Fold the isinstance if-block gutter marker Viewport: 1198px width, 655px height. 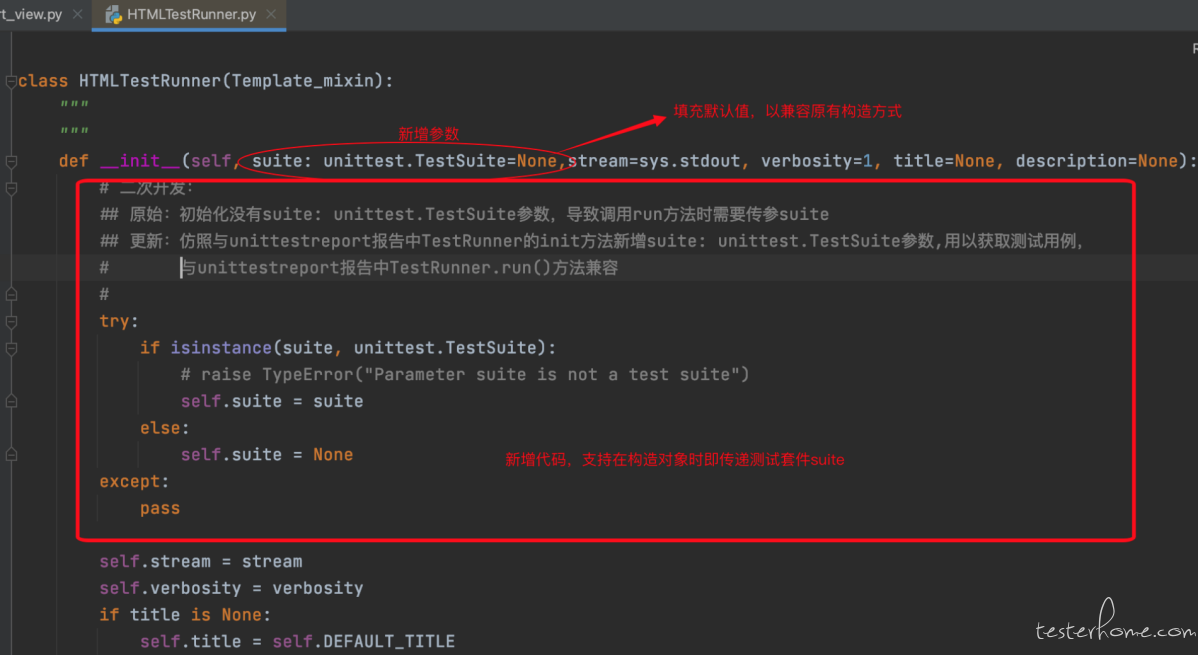[11, 349]
